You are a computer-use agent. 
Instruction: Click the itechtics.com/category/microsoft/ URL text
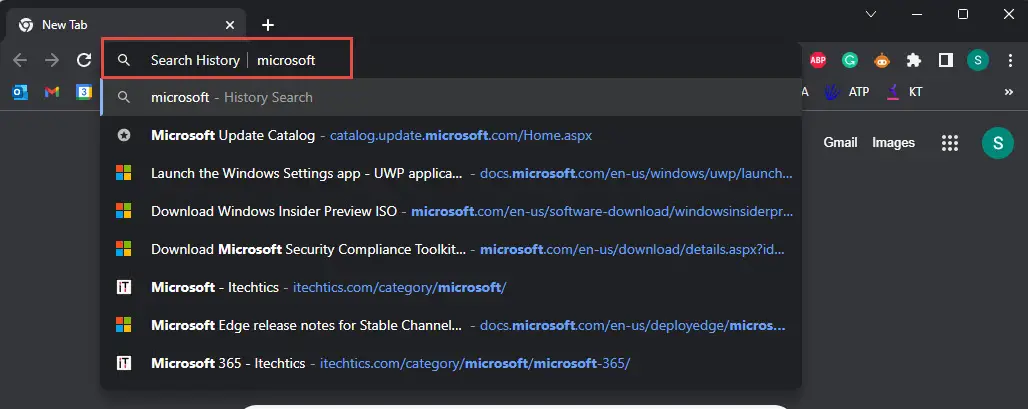point(399,287)
